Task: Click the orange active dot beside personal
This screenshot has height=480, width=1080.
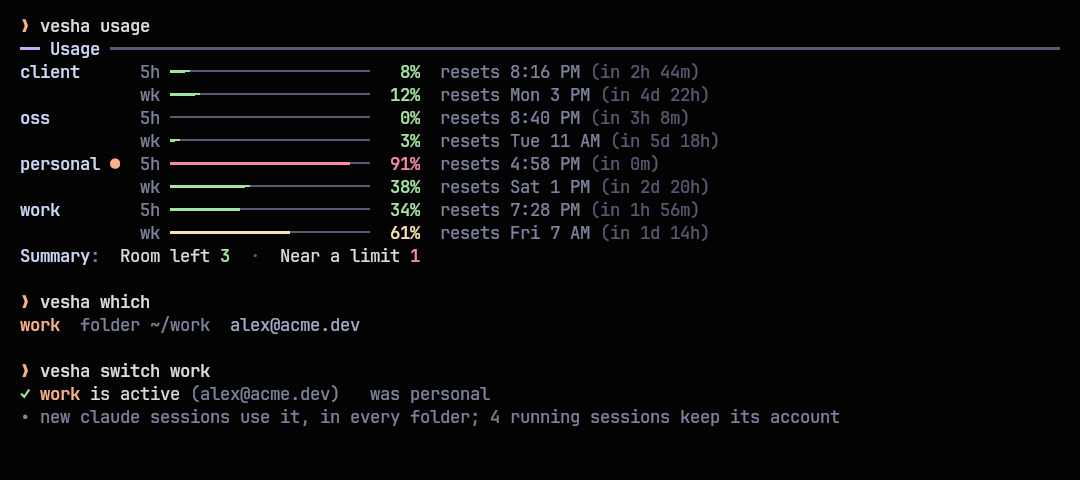Action: [115, 164]
